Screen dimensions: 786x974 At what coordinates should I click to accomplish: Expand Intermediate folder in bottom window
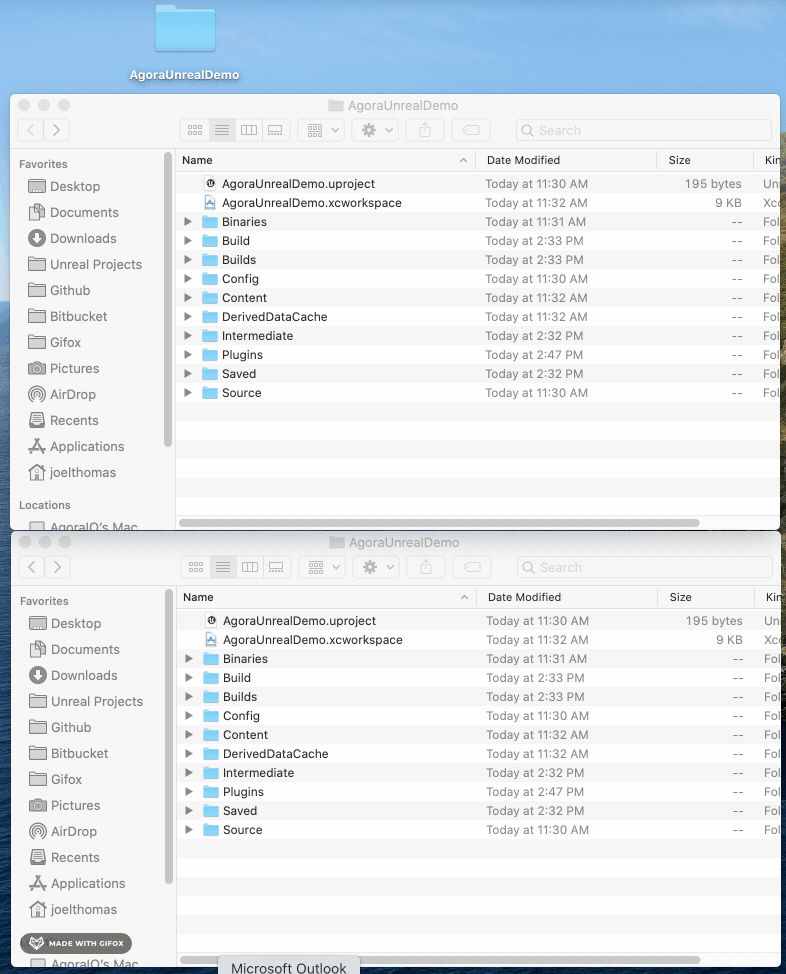(188, 773)
